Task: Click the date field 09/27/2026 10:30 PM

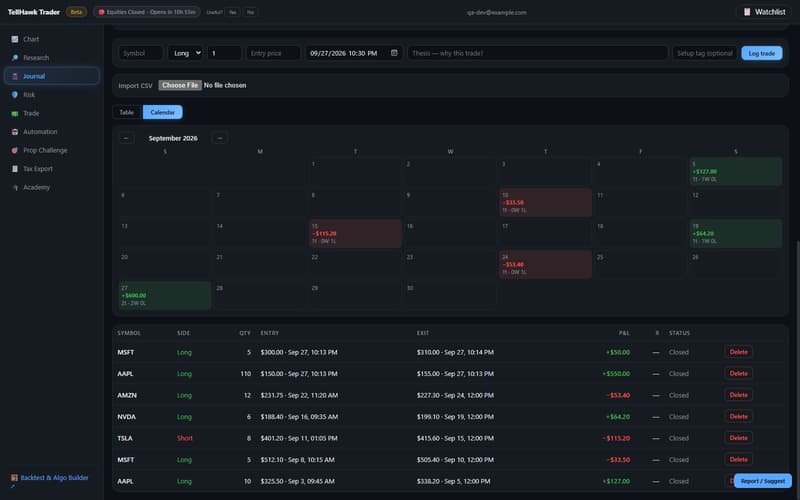Action: [x=354, y=53]
